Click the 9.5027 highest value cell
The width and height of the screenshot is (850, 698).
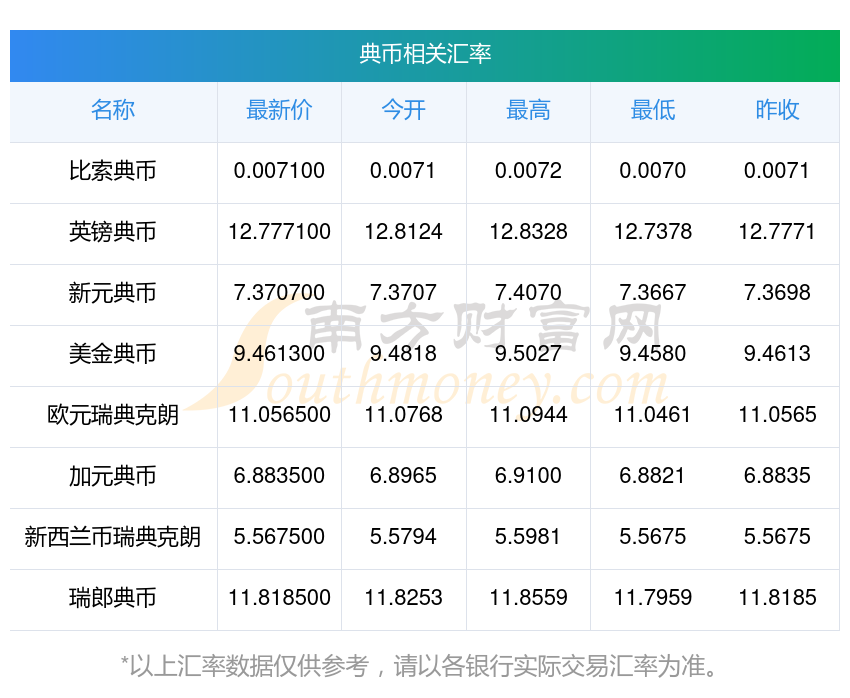529,354
